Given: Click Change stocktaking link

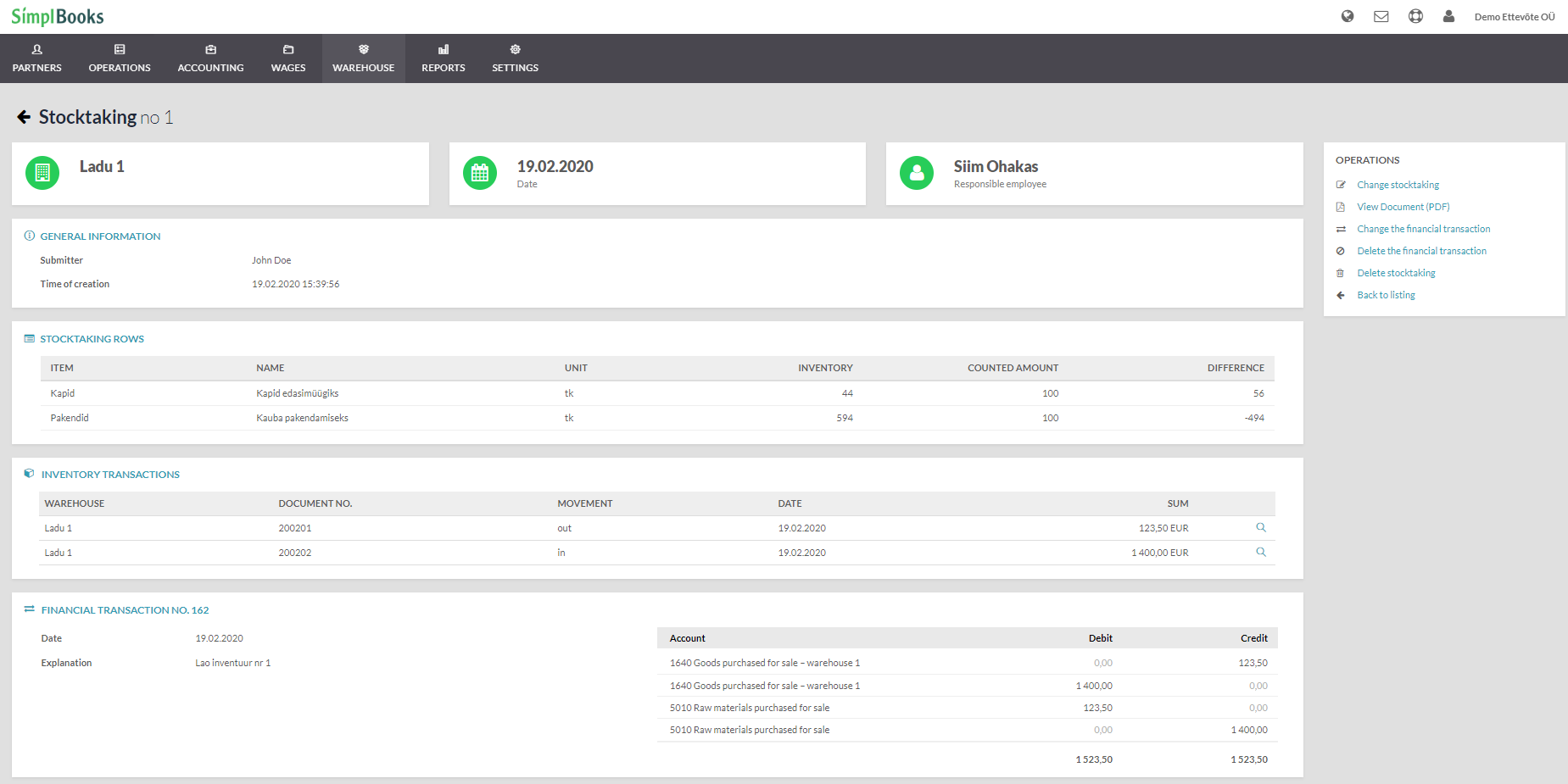Looking at the screenshot, I should coord(1398,185).
